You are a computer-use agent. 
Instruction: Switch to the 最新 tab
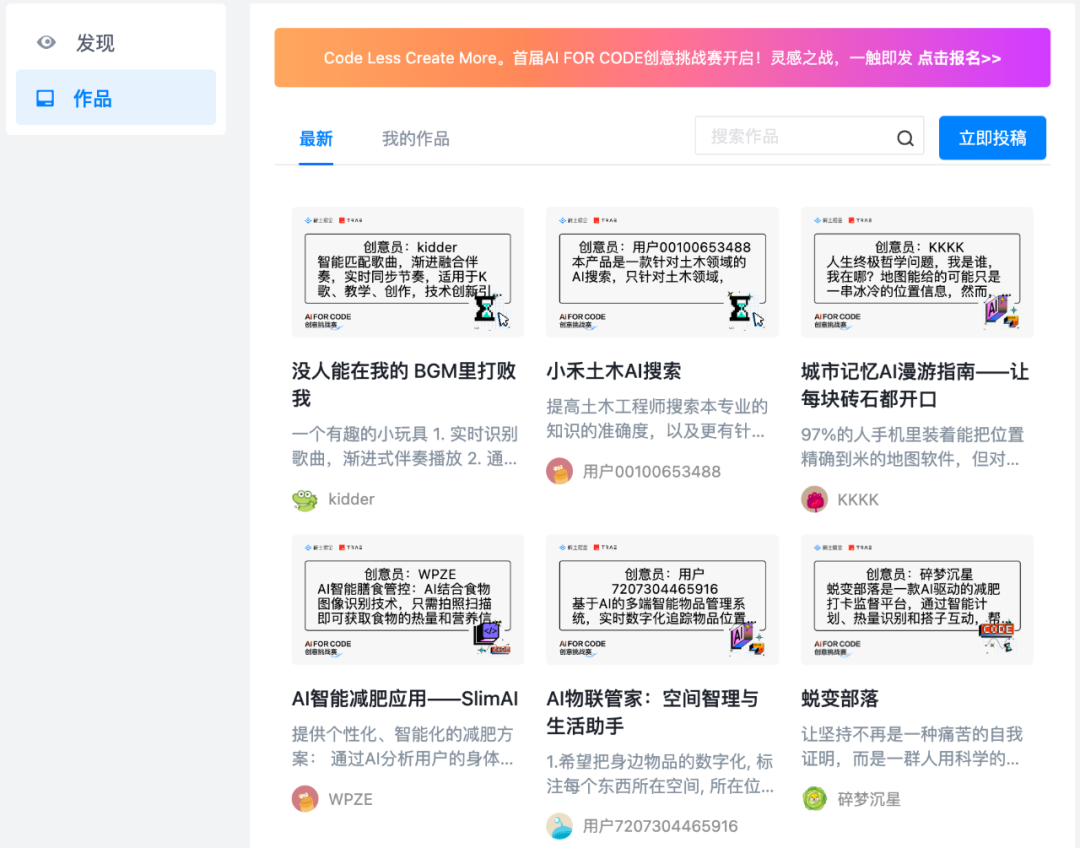point(316,138)
